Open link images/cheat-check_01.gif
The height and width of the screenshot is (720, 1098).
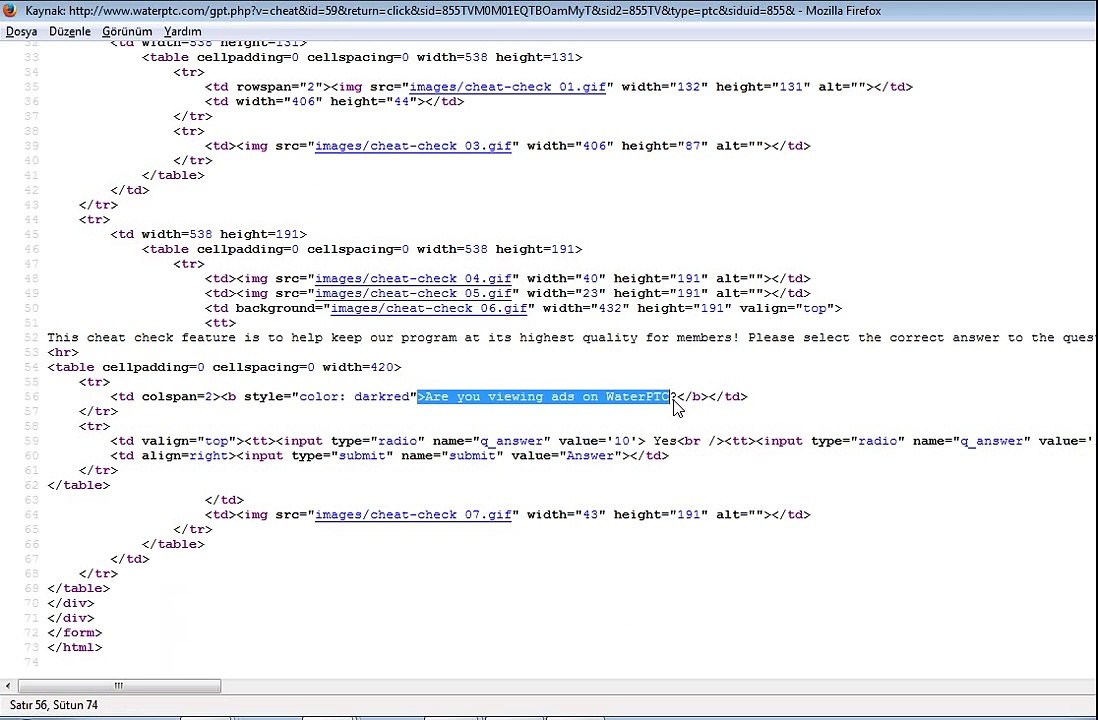508,87
